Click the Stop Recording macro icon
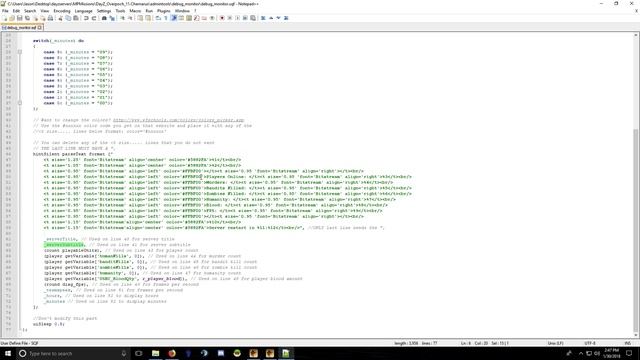640x360 pixels. [x=230, y=18]
